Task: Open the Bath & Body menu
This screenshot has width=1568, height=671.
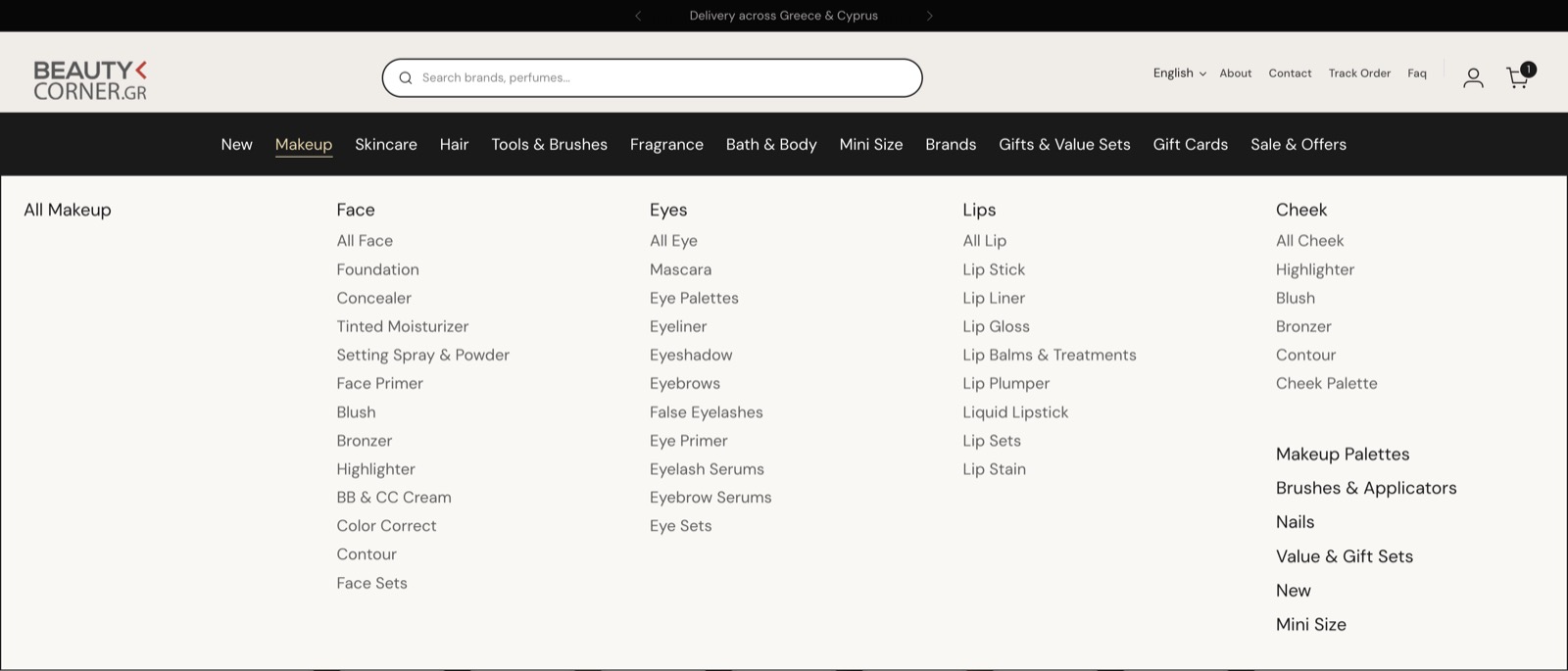Action: pos(771,144)
